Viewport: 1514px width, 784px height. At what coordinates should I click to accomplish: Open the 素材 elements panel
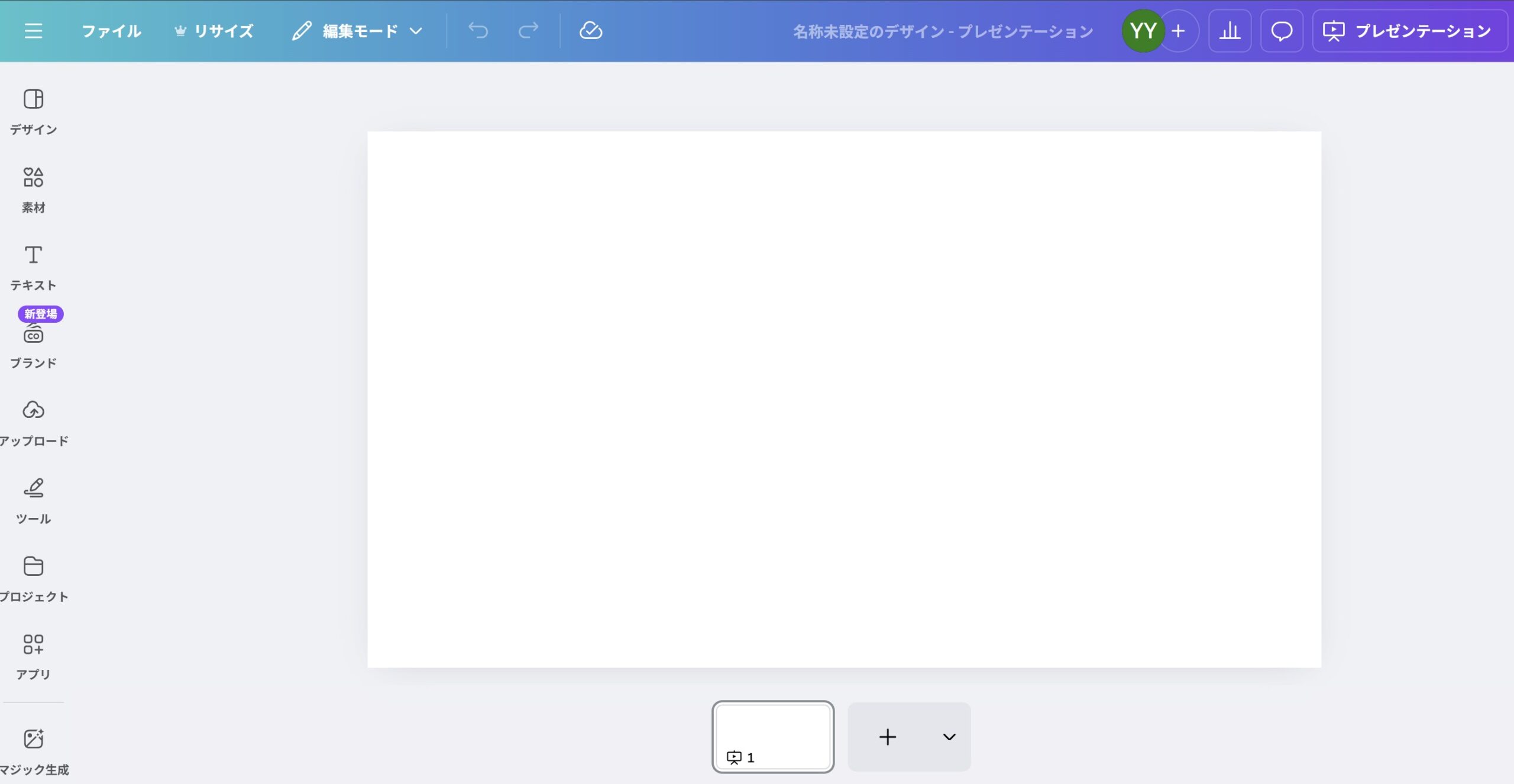33,189
